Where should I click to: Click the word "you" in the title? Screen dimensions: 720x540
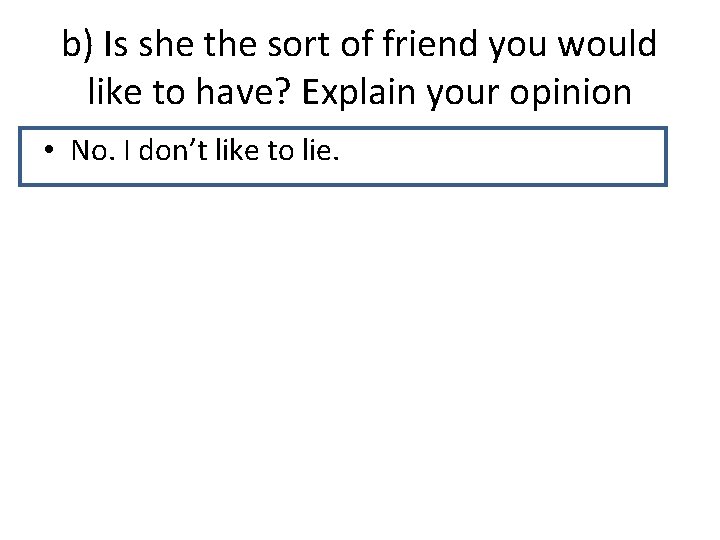pyautogui.click(x=518, y=47)
